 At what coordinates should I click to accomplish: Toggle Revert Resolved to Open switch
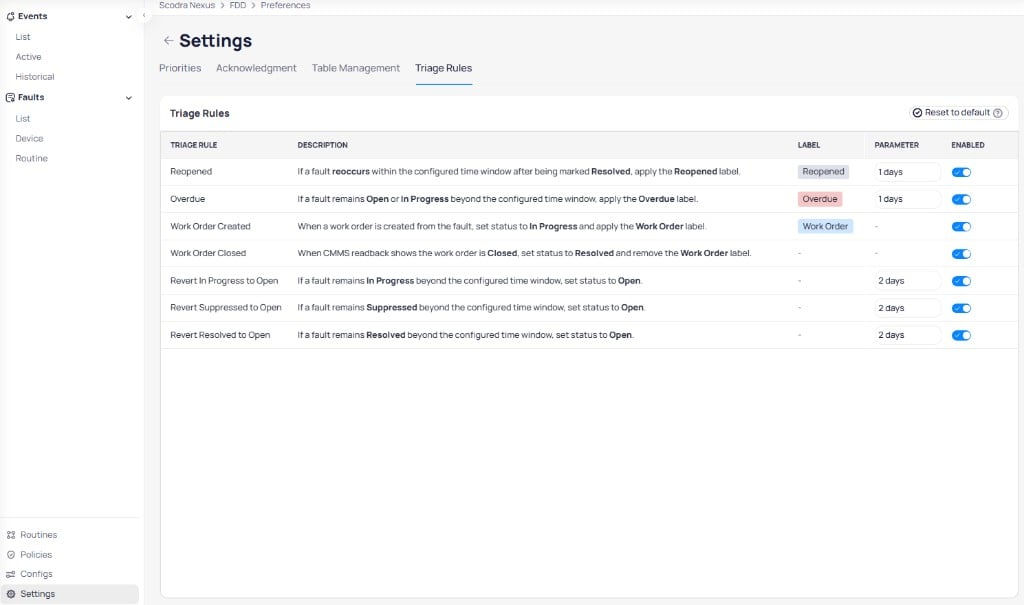coord(961,335)
